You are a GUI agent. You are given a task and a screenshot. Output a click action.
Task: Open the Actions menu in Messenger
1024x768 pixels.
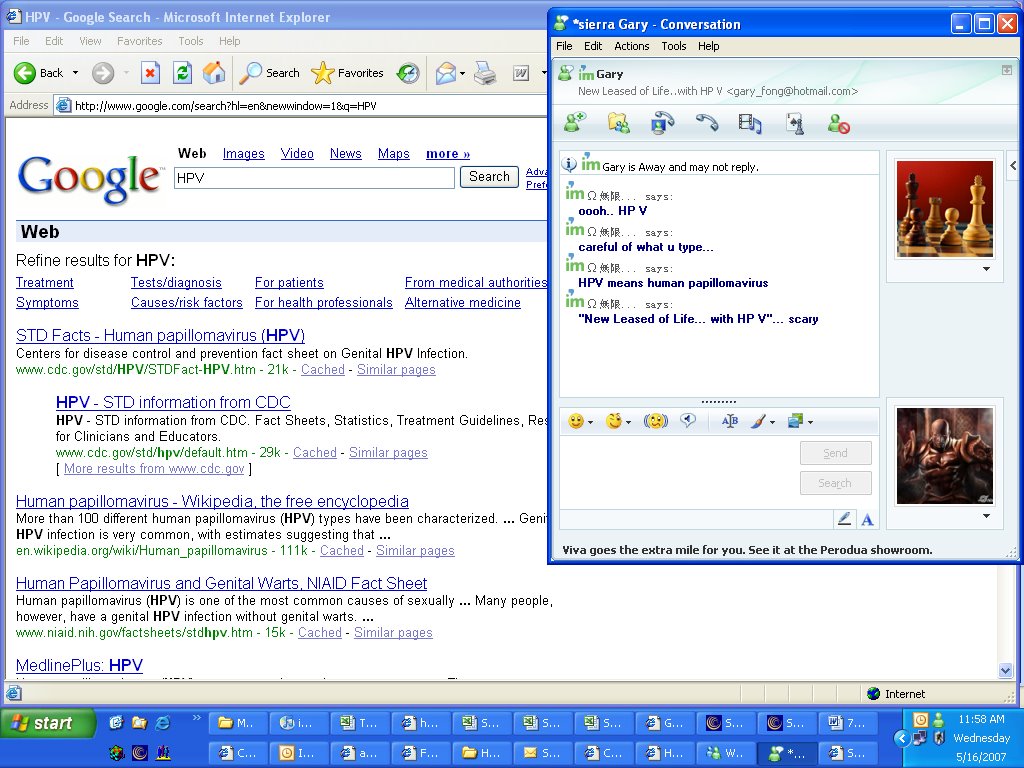632,46
